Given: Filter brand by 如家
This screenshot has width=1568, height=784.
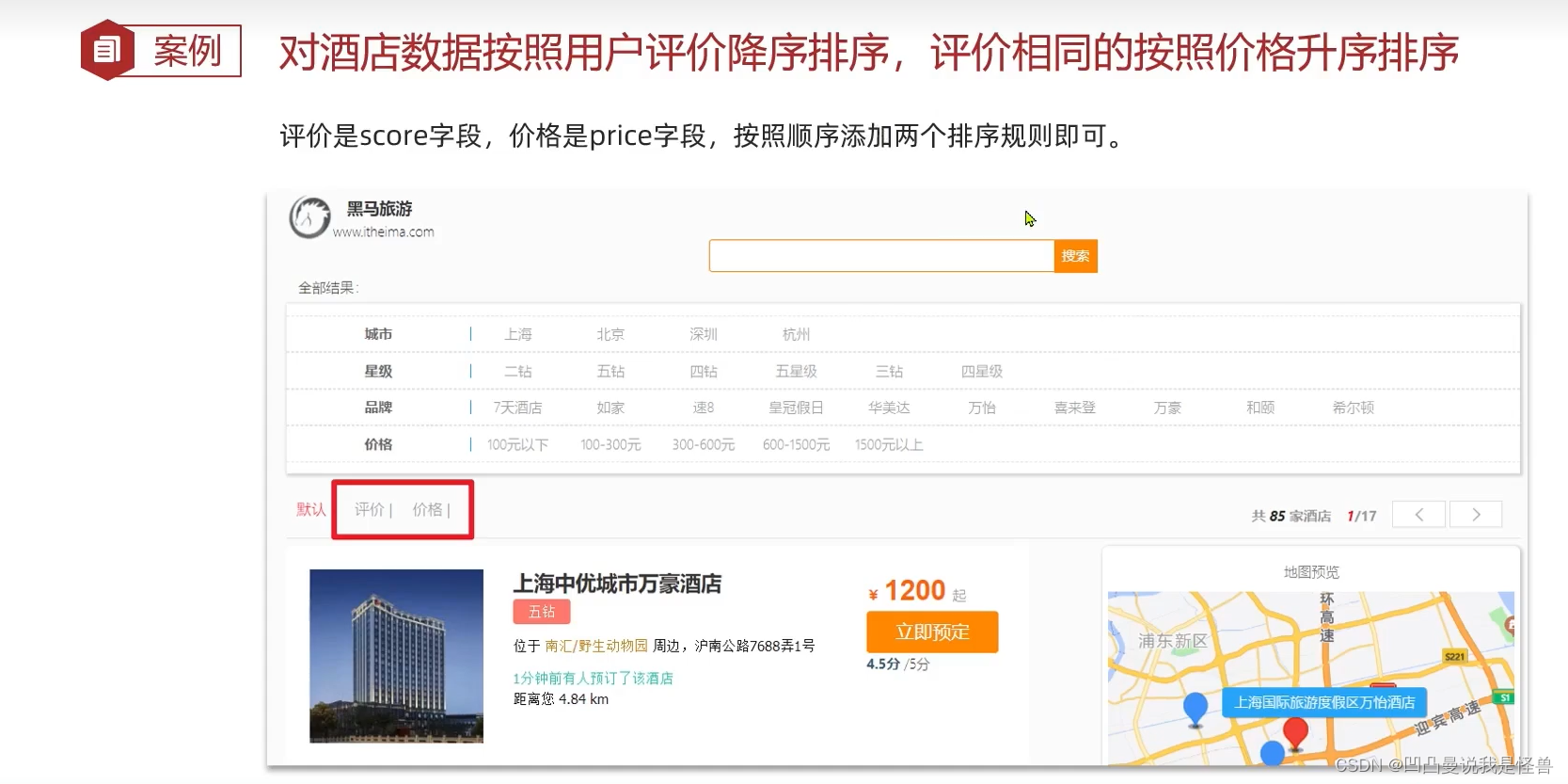Looking at the screenshot, I should point(610,408).
